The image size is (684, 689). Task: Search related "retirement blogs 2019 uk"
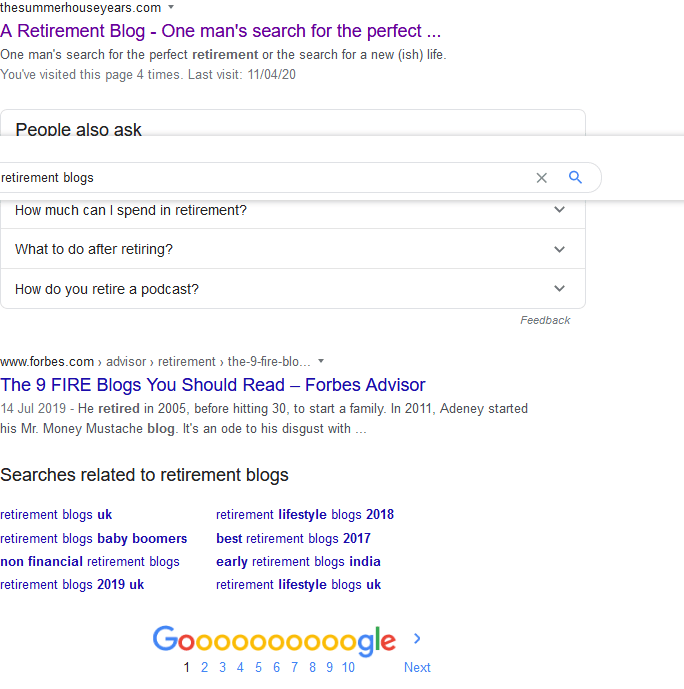[72, 585]
